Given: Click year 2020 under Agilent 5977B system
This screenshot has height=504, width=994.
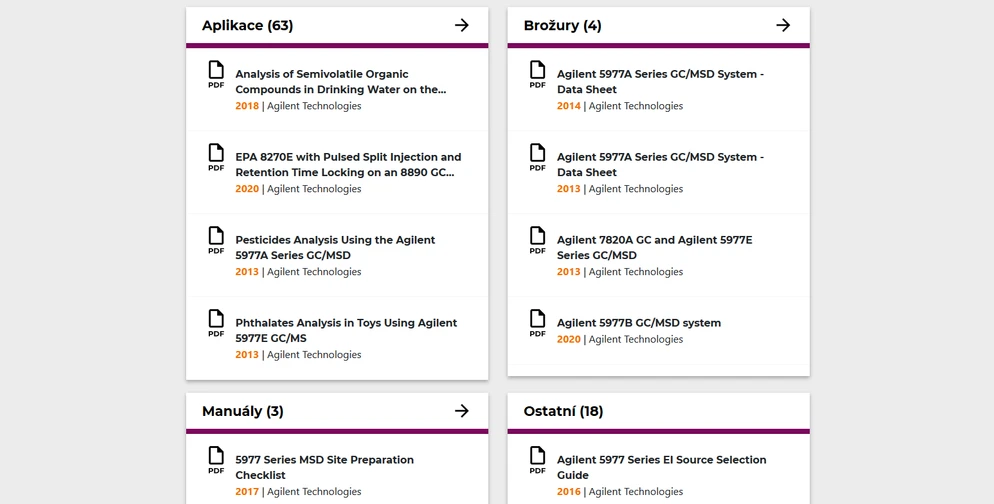Looking at the screenshot, I should 569,339.
